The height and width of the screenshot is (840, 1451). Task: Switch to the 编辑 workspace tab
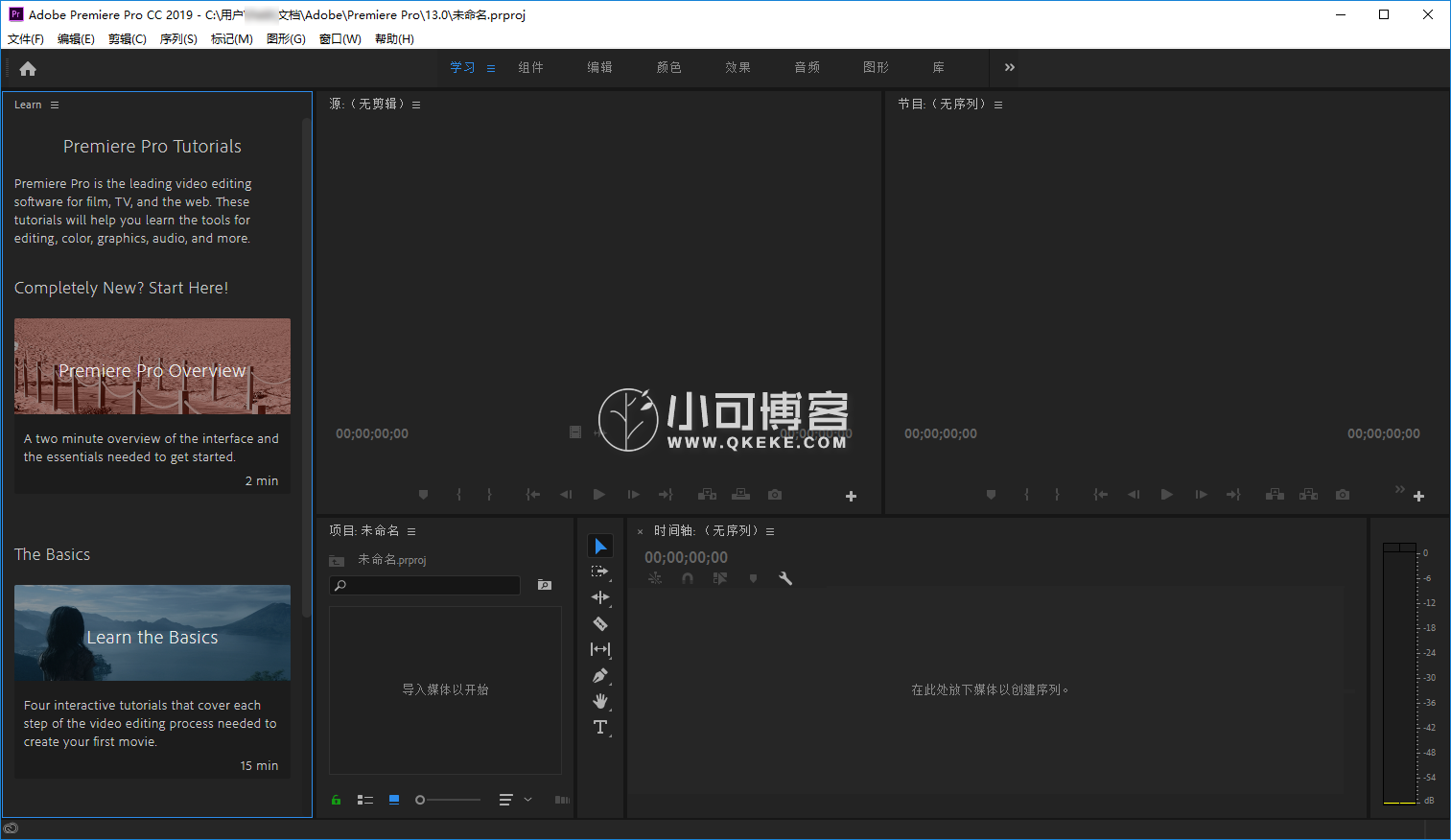point(600,67)
